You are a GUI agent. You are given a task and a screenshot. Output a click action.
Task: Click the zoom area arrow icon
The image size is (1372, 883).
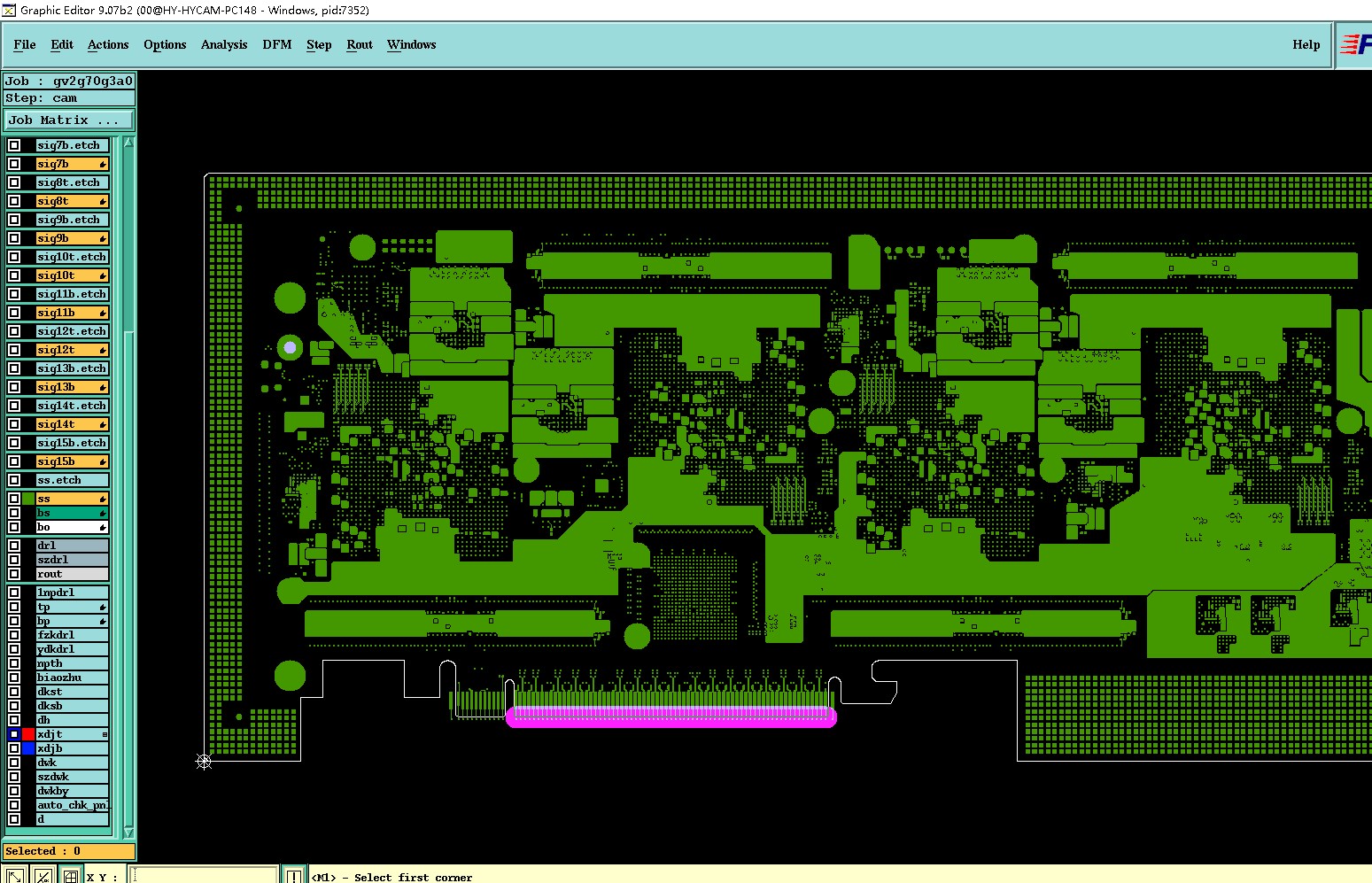pyautogui.click(x=15, y=876)
